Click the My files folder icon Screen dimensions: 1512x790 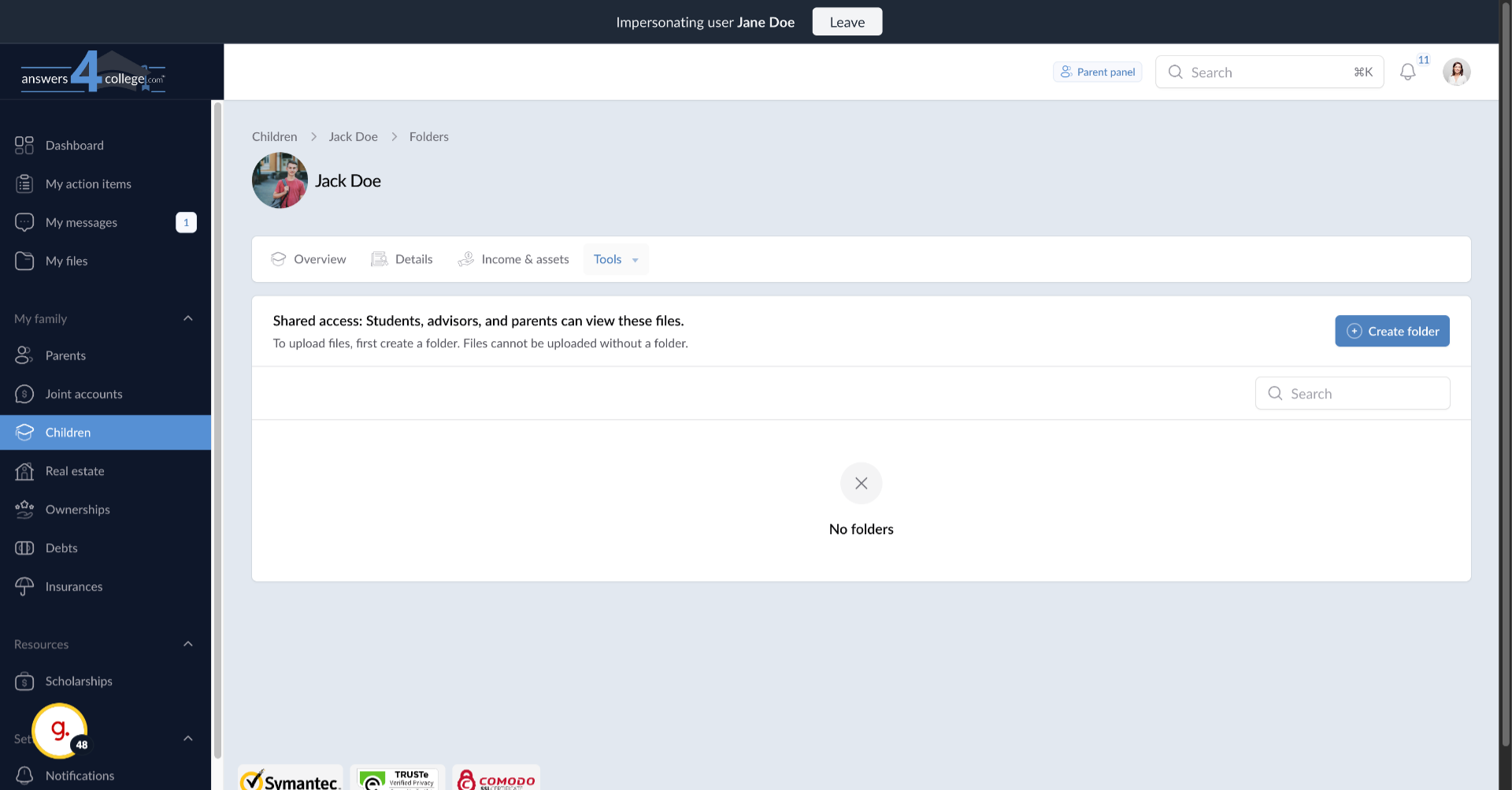(24, 261)
